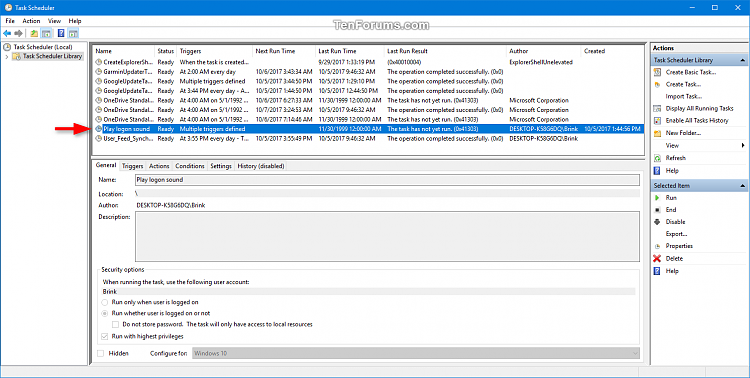750x378 pixels.
Task: Go back with the blue back arrow
Action: [7, 33]
